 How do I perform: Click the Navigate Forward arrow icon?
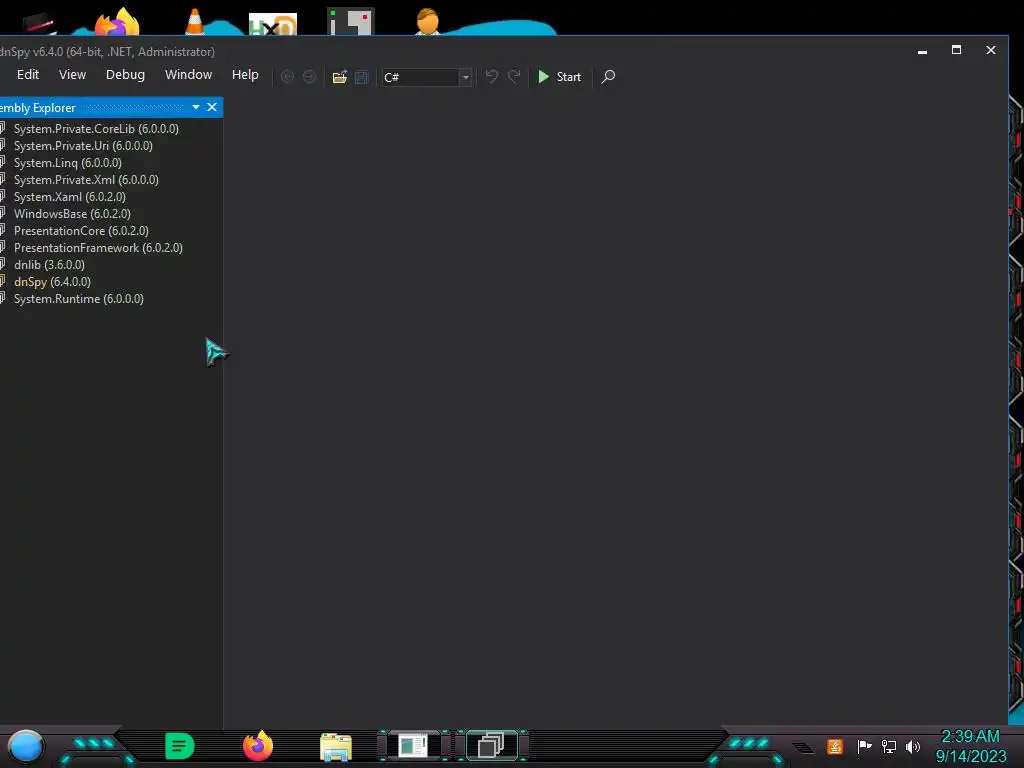pyautogui.click(x=310, y=77)
